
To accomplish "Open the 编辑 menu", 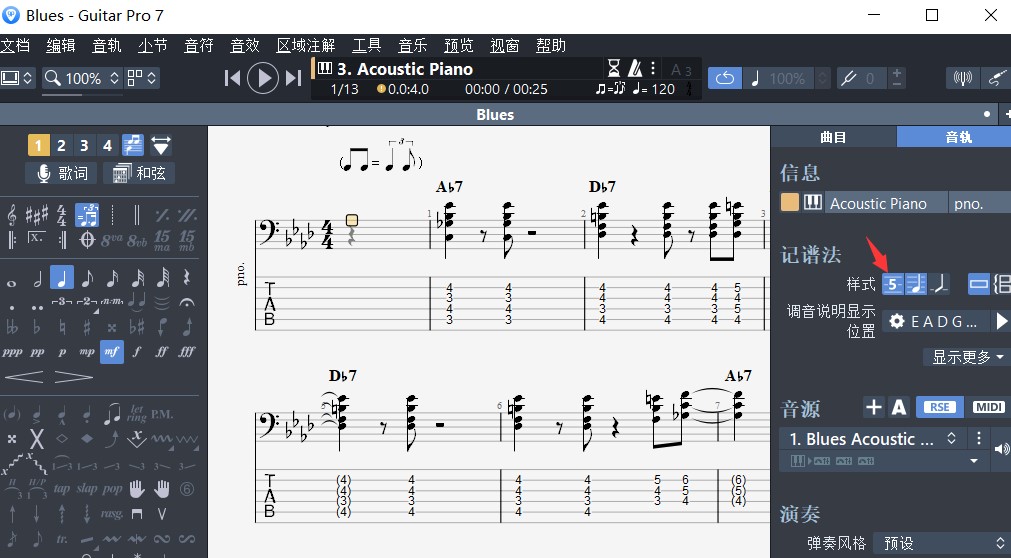I will (x=61, y=45).
